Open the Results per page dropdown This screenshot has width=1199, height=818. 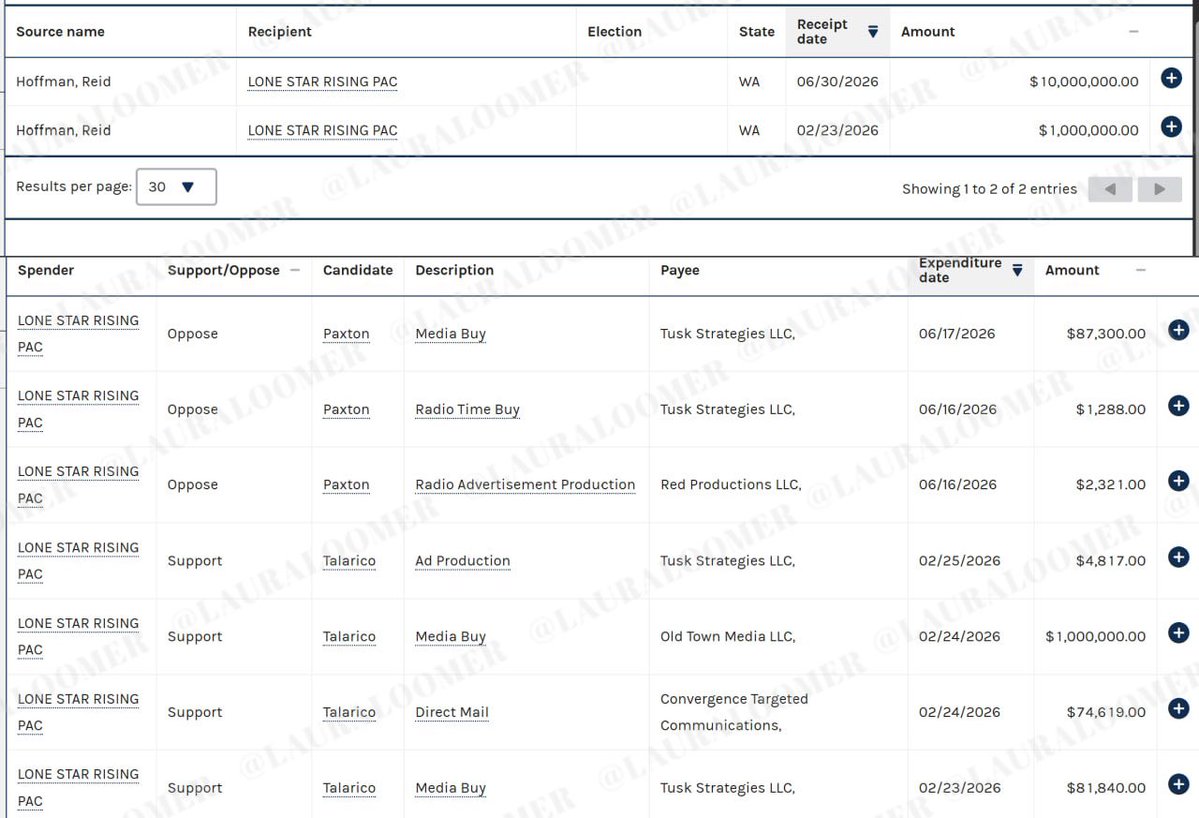(x=176, y=187)
